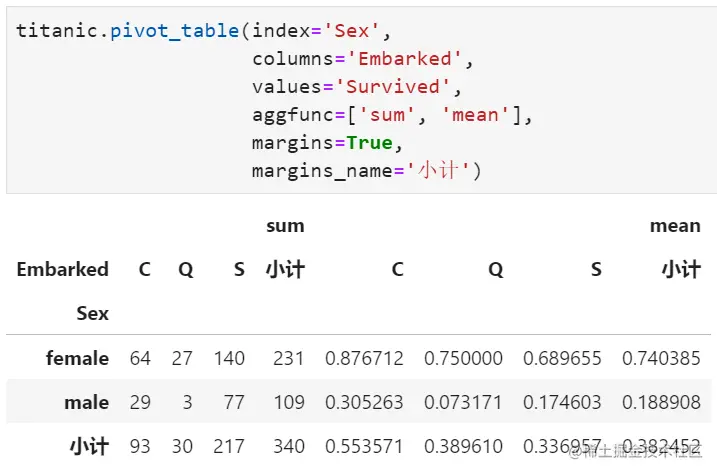Click the 'C' column under sum
Screen dimensions: 717x474
145,269
